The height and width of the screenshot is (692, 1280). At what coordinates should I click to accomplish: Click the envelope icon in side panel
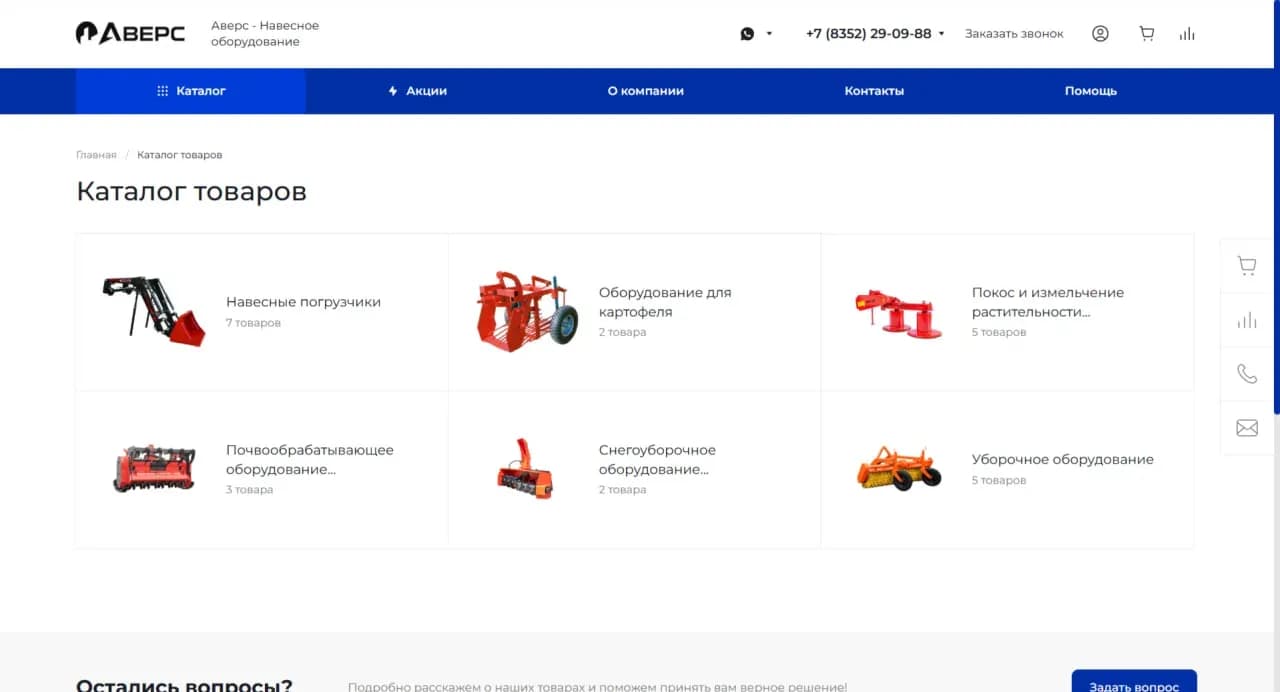(1246, 428)
